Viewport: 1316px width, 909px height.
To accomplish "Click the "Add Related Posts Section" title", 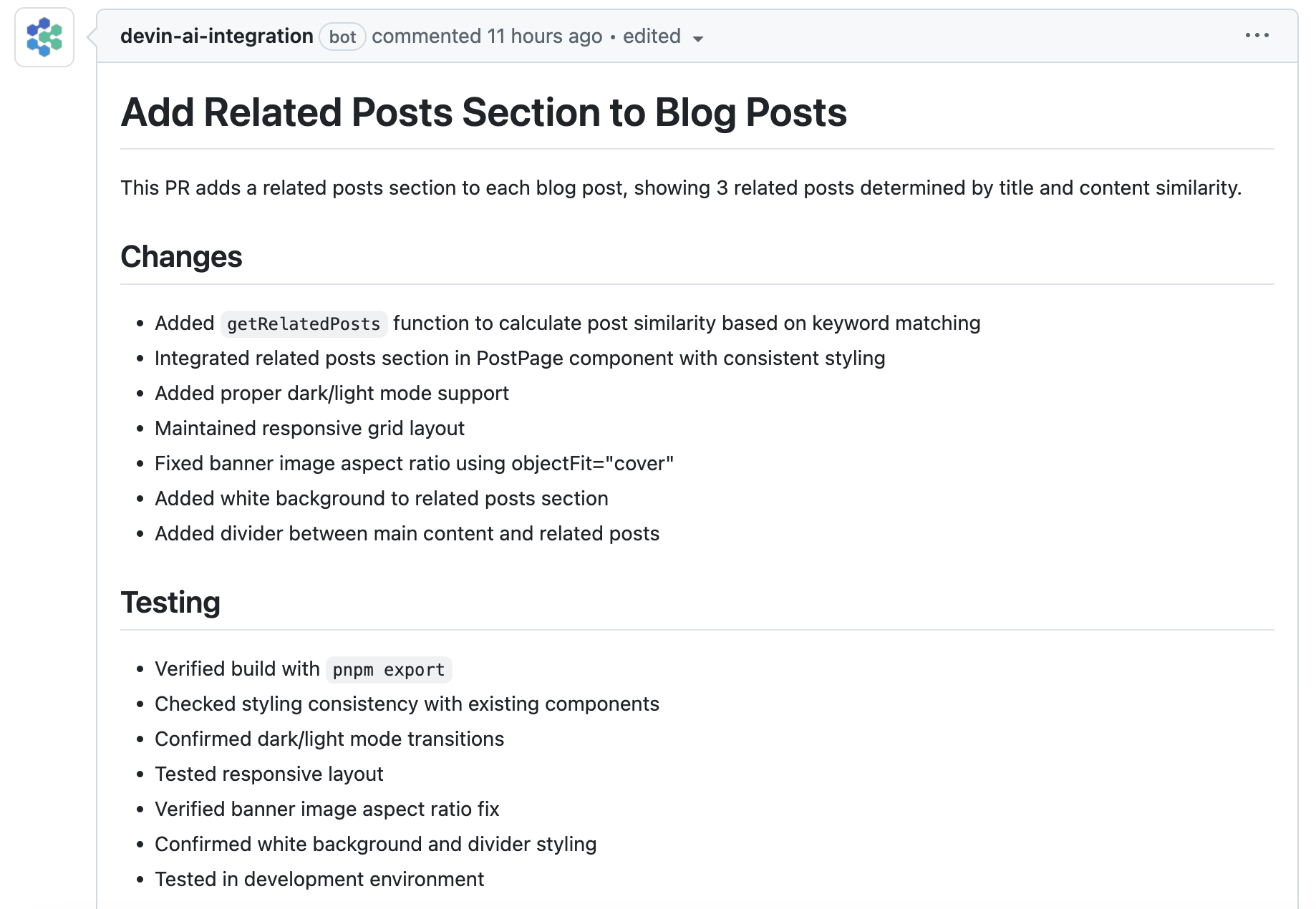I will [483, 112].
